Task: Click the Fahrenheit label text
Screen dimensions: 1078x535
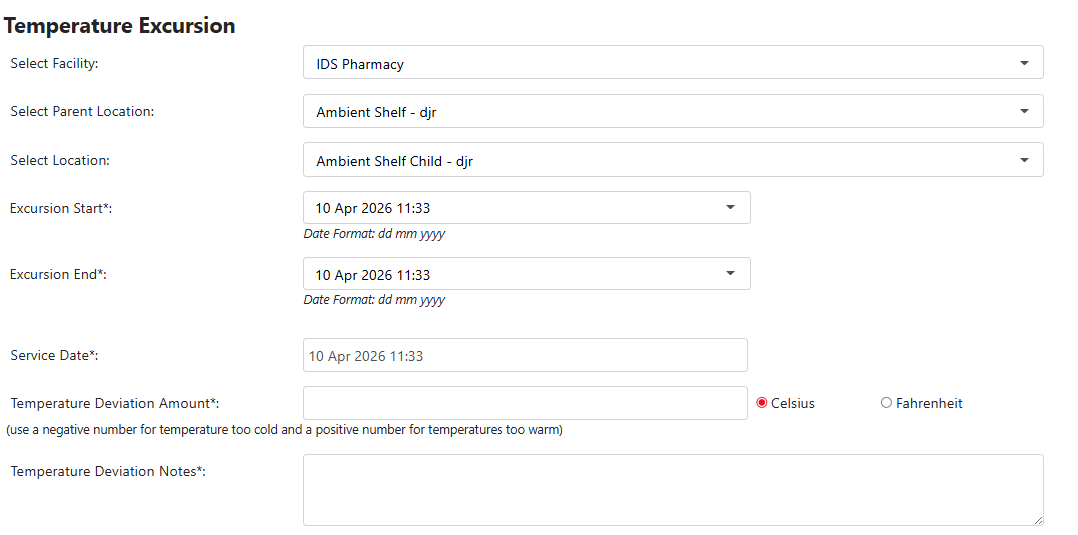Action: point(929,404)
